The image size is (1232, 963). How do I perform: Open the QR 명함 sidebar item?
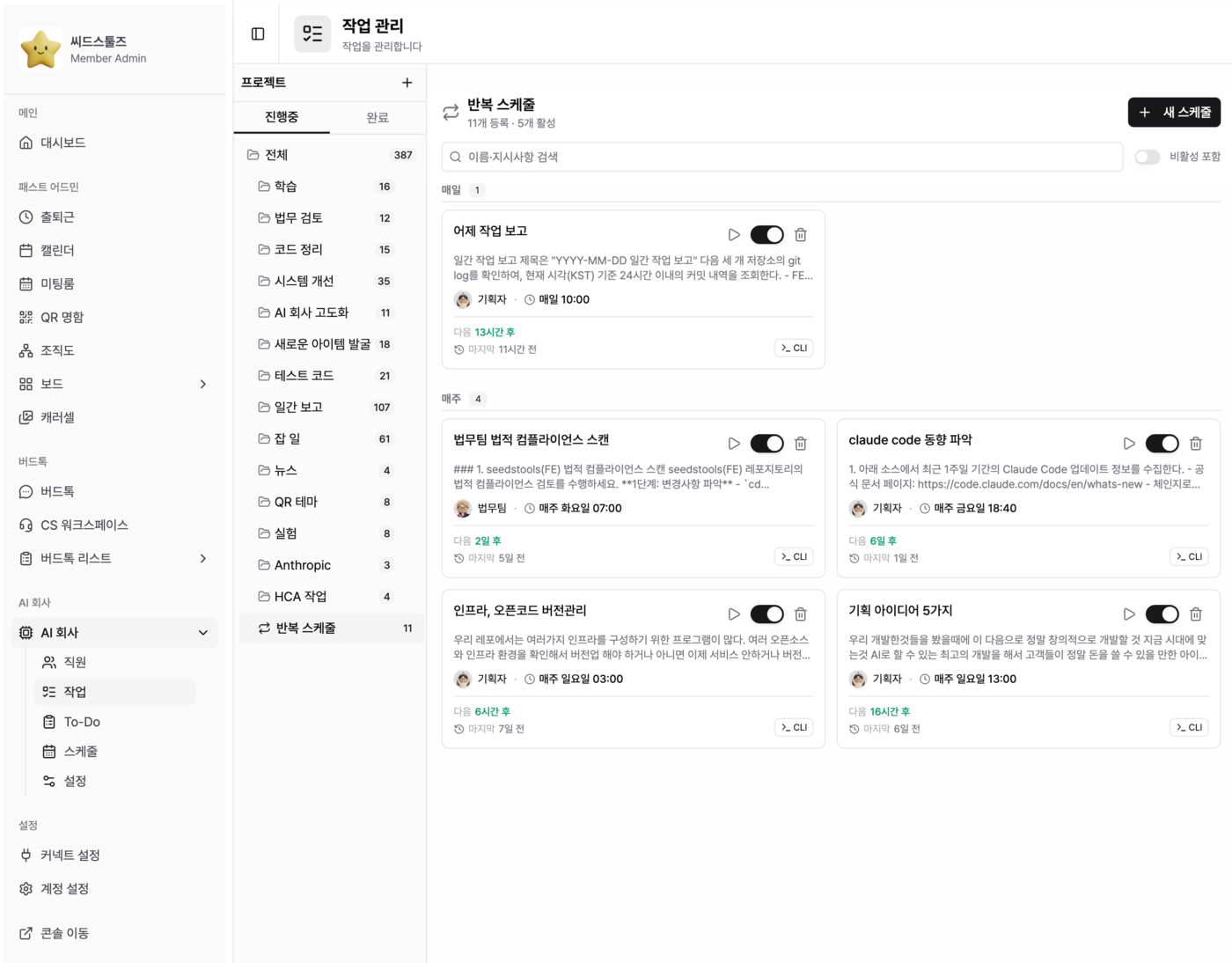pos(114,318)
